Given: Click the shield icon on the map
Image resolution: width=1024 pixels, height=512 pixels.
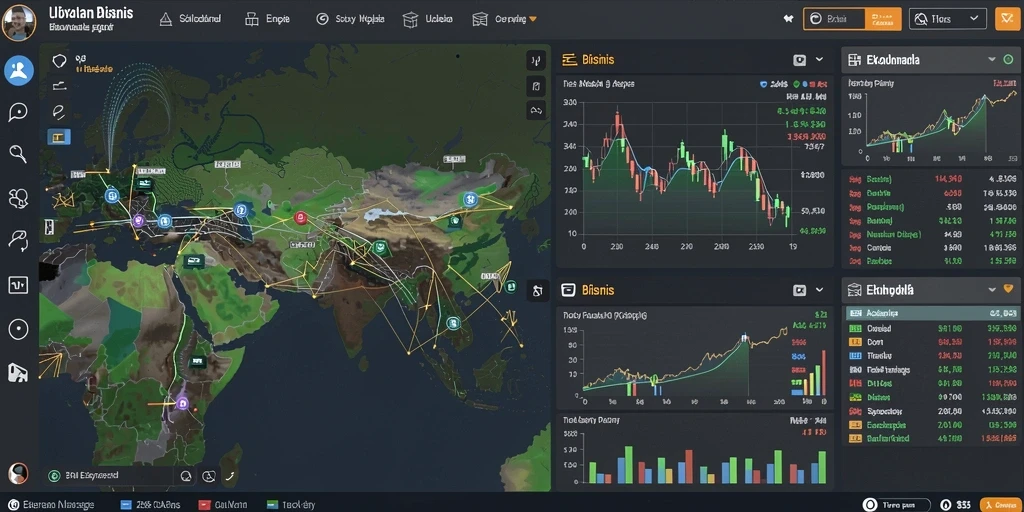Looking at the screenshot, I should [x=59, y=61].
